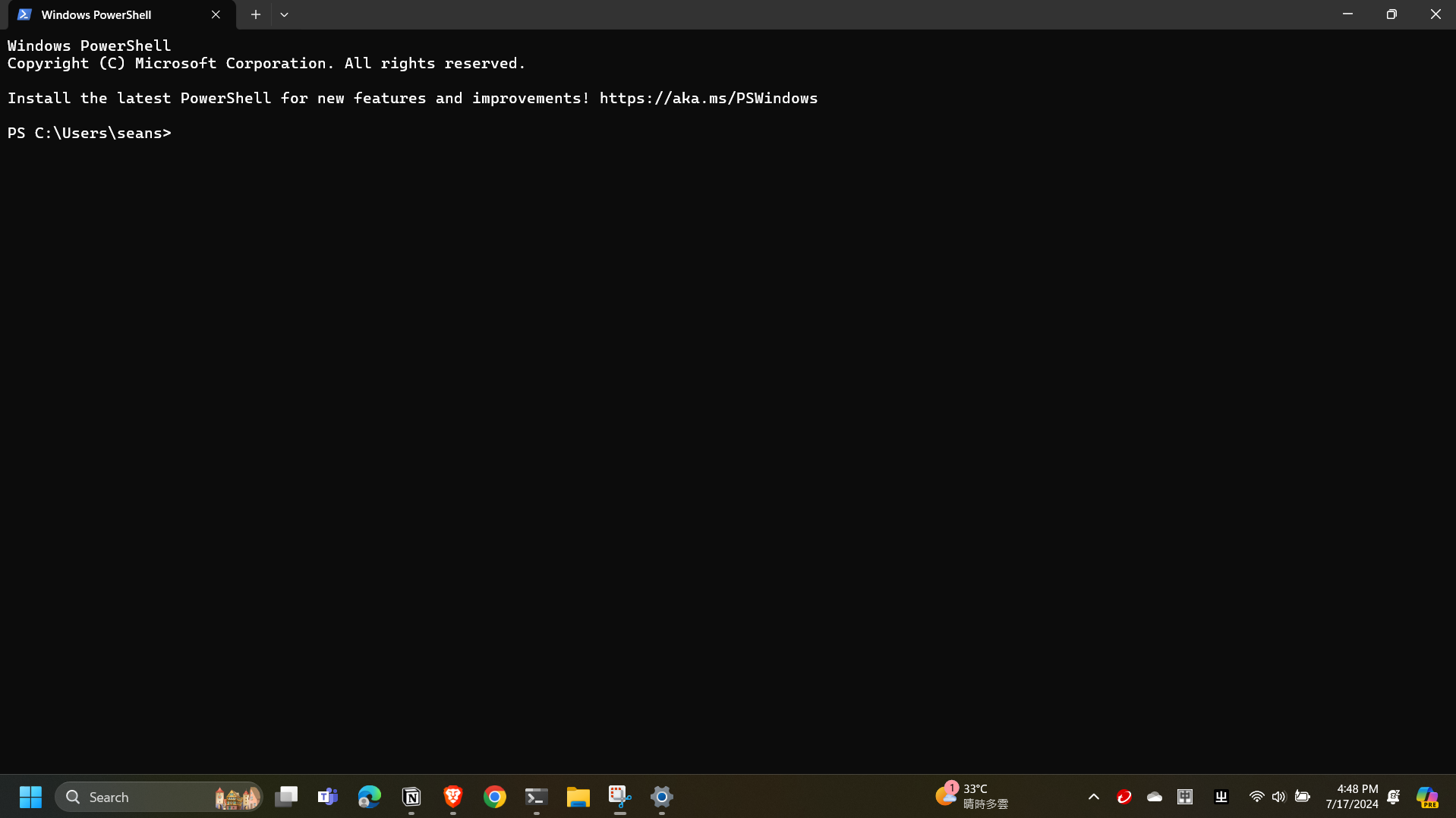Open File Explorer from taskbar
1456x818 pixels.
coord(578,797)
